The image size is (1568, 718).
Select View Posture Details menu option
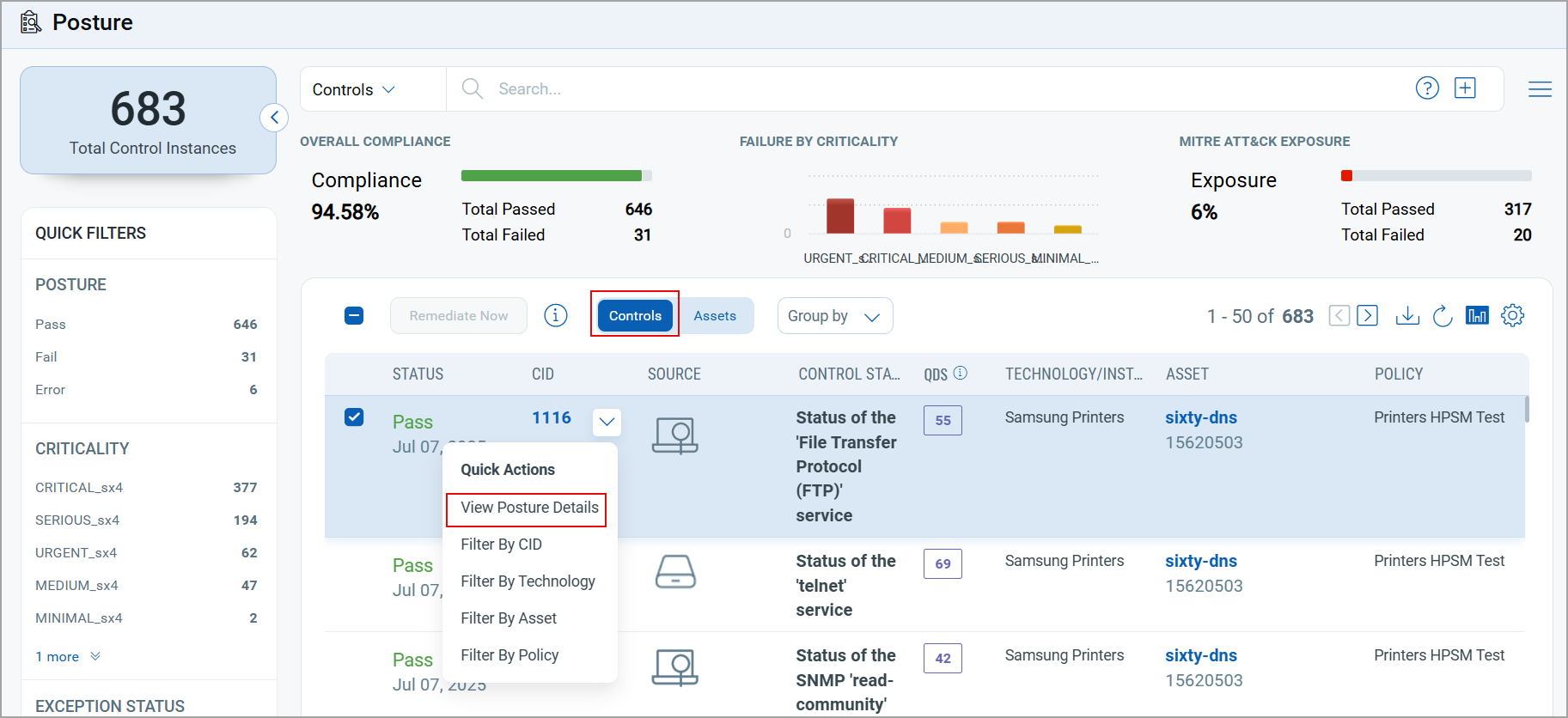(528, 508)
